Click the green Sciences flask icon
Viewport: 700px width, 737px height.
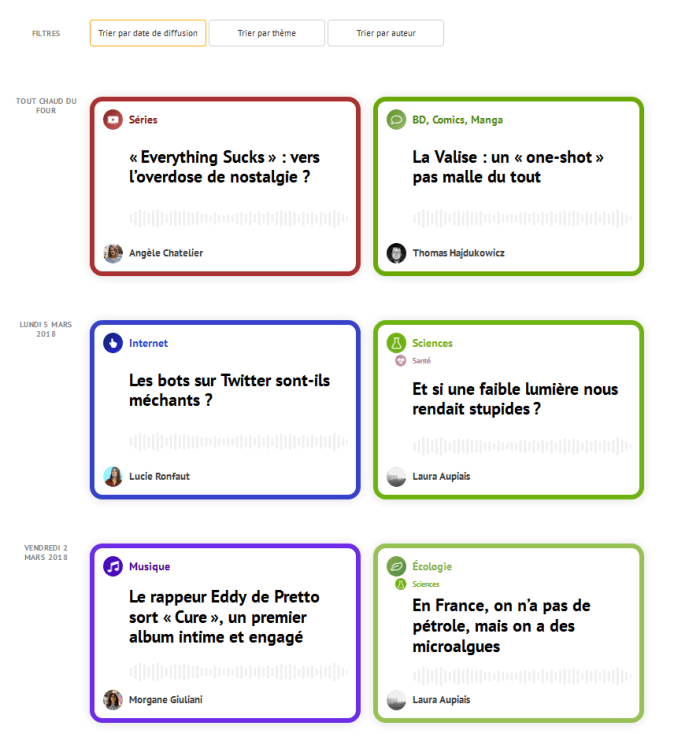pyautogui.click(x=397, y=343)
